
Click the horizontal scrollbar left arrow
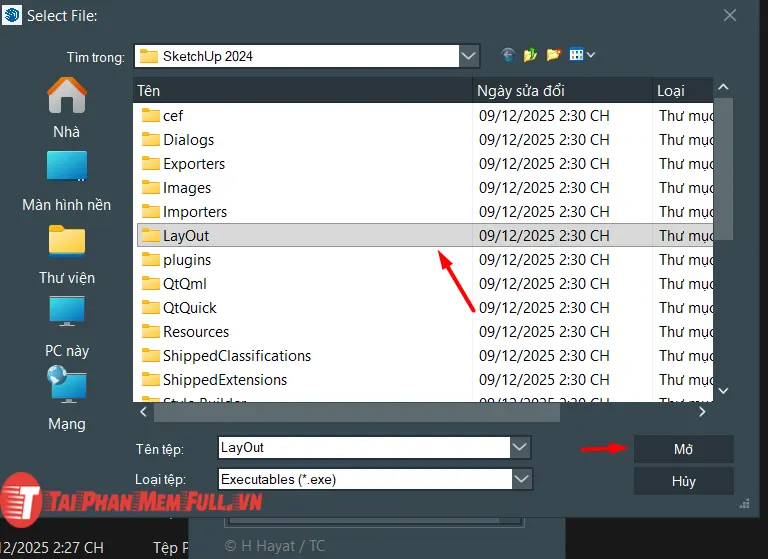point(144,412)
